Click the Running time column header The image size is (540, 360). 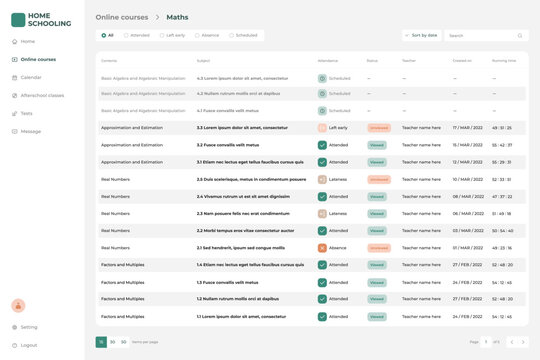tap(504, 61)
